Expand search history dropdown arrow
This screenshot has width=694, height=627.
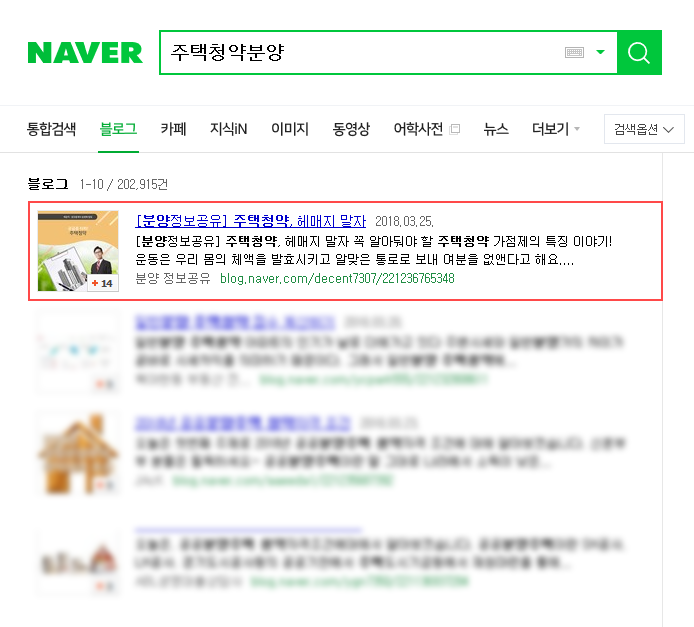600,52
